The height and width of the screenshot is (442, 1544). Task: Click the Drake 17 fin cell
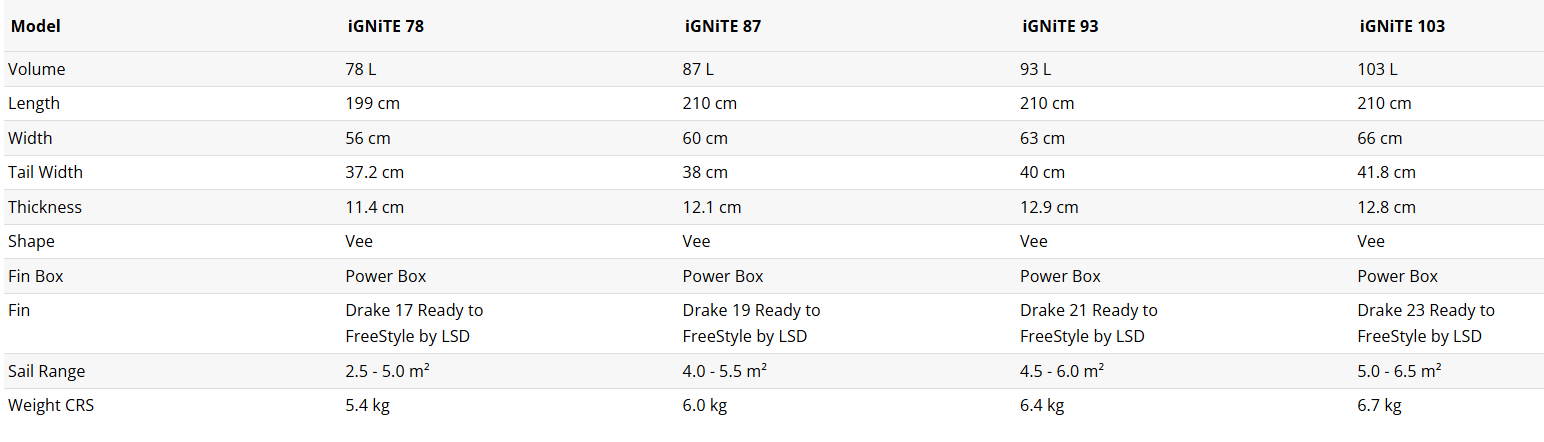point(414,323)
